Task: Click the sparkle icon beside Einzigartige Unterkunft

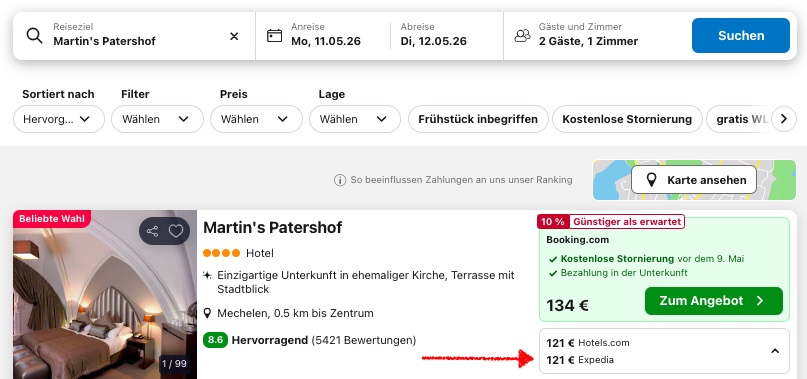Action: (207, 275)
